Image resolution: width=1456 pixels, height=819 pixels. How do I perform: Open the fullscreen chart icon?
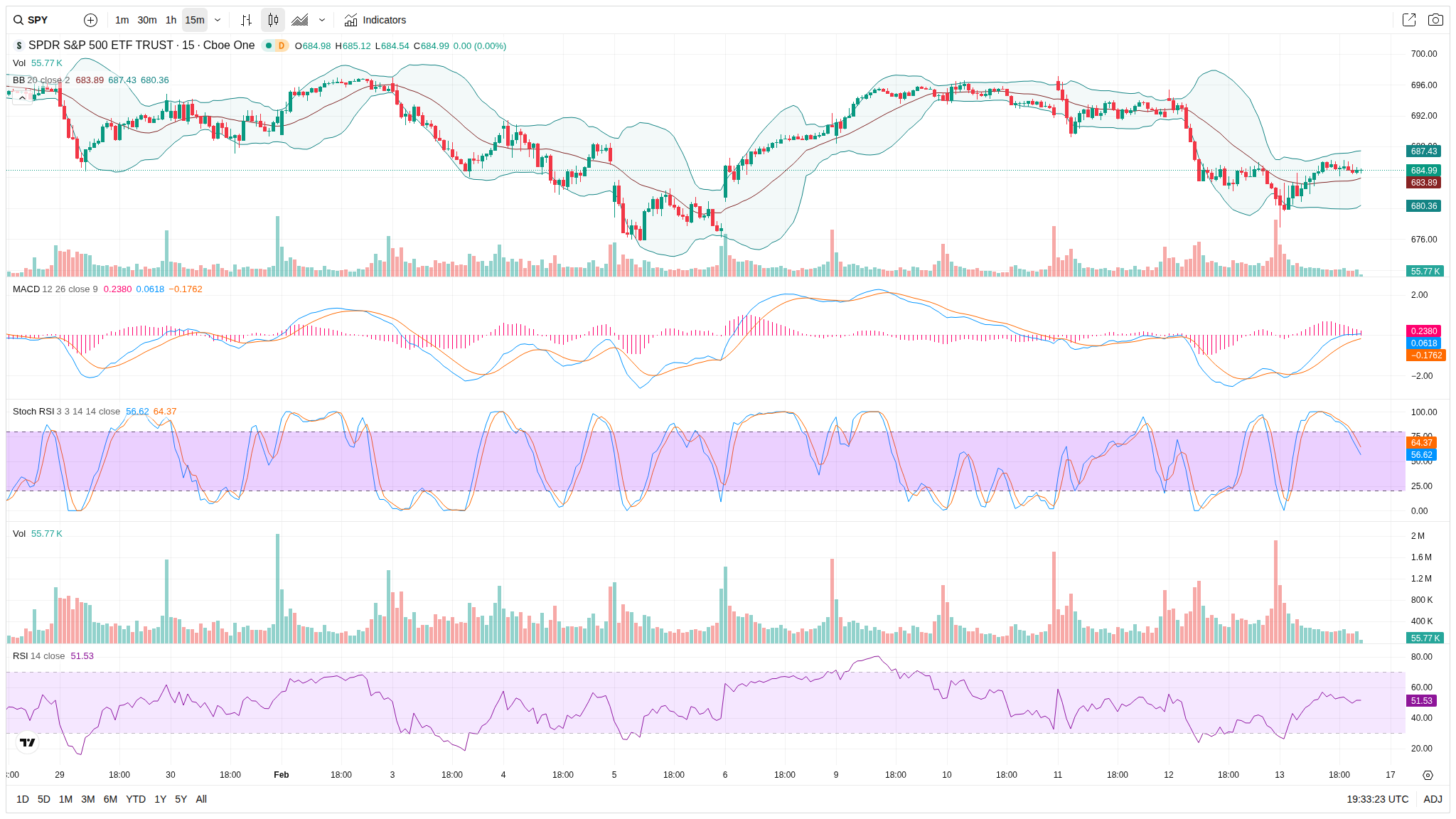[x=1408, y=20]
